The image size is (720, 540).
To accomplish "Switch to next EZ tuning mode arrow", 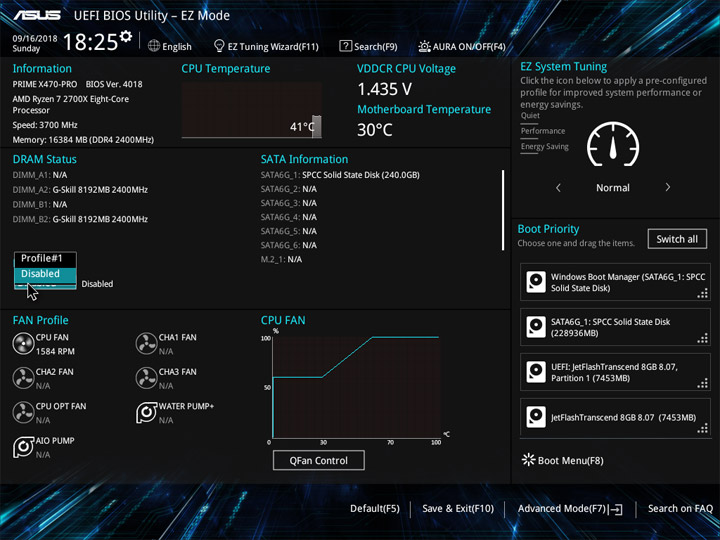I will (668, 187).
